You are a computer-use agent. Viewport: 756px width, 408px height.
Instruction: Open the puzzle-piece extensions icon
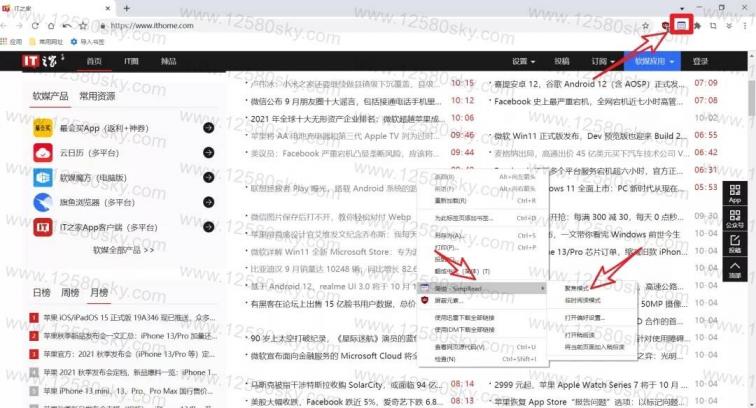(x=697, y=26)
